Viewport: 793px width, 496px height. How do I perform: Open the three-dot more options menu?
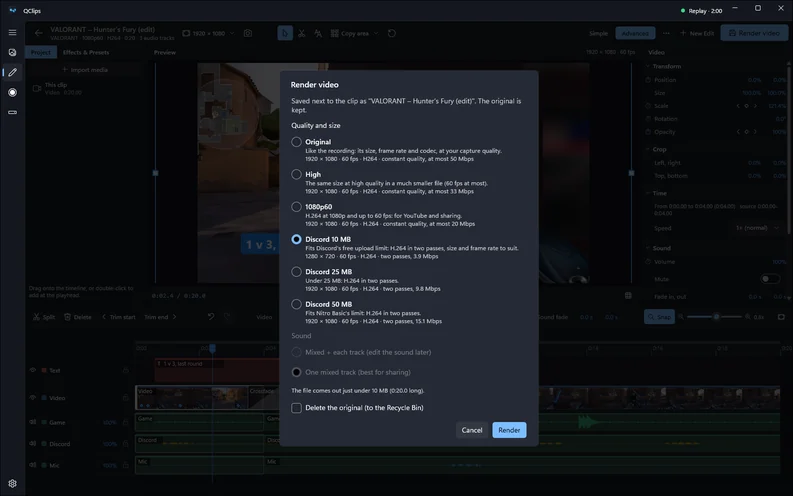click(x=666, y=33)
